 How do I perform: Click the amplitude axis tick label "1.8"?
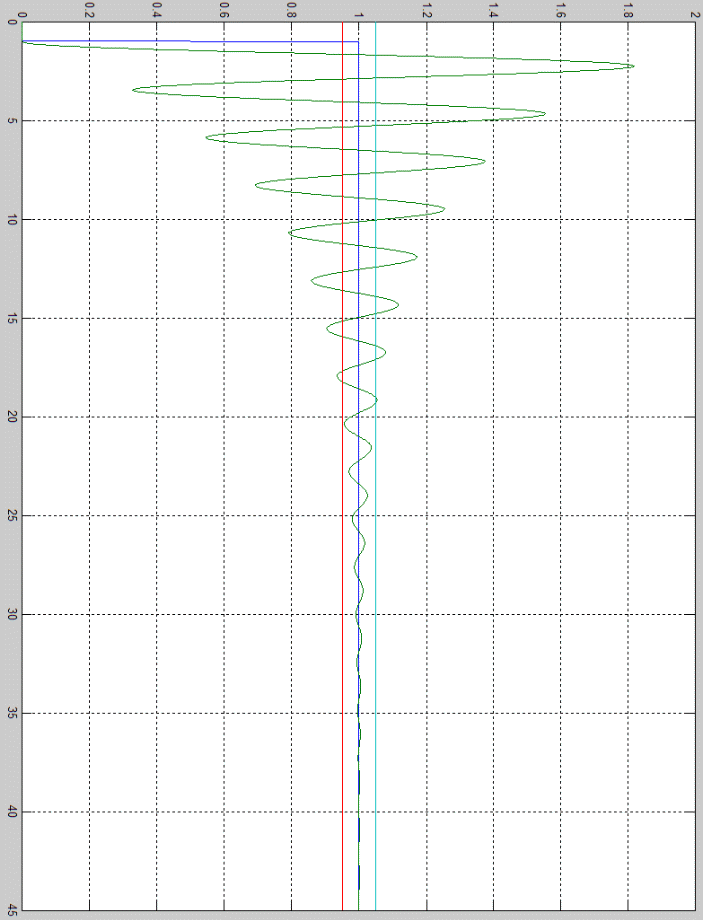pos(628,12)
